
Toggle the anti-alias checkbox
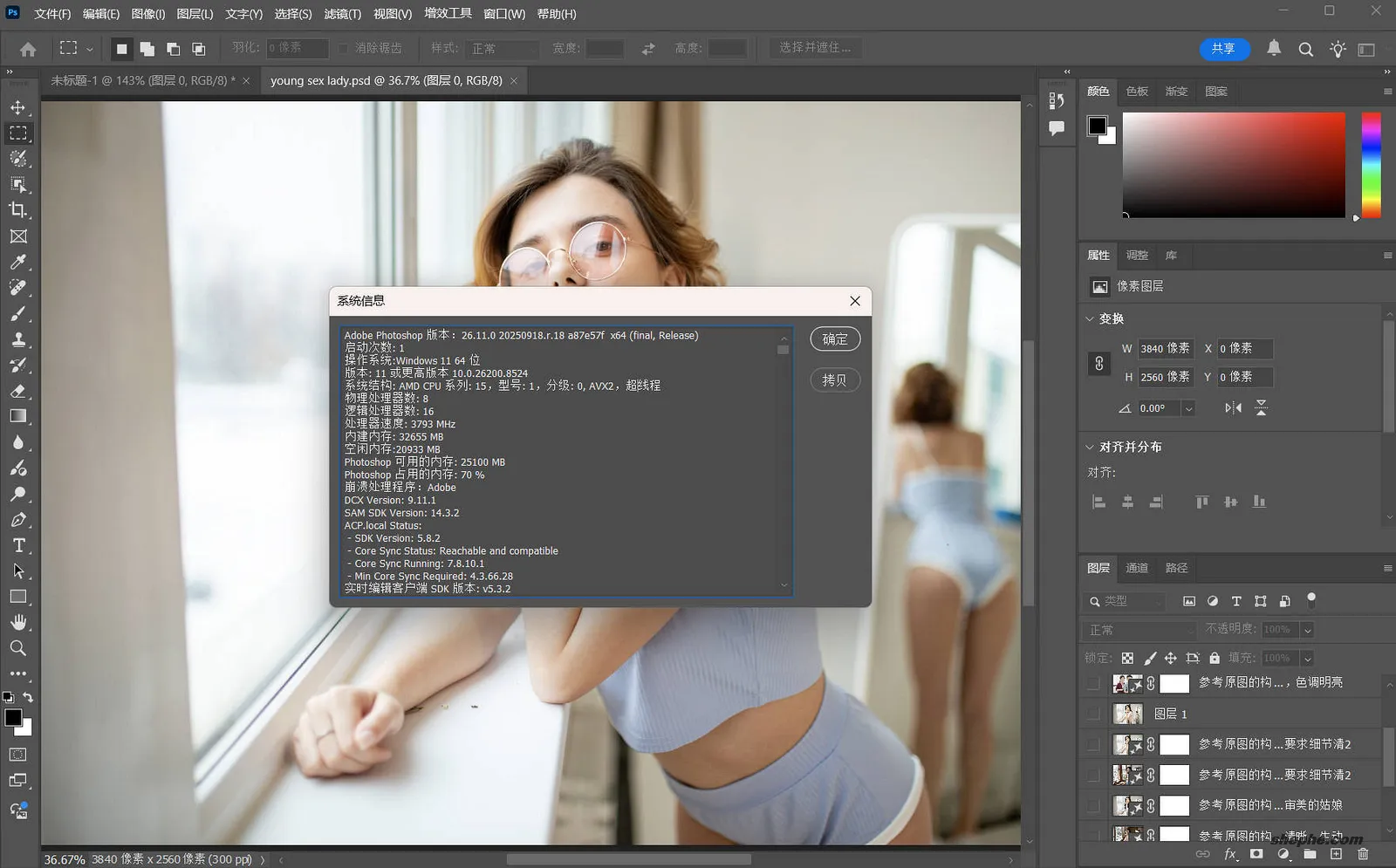coord(343,48)
